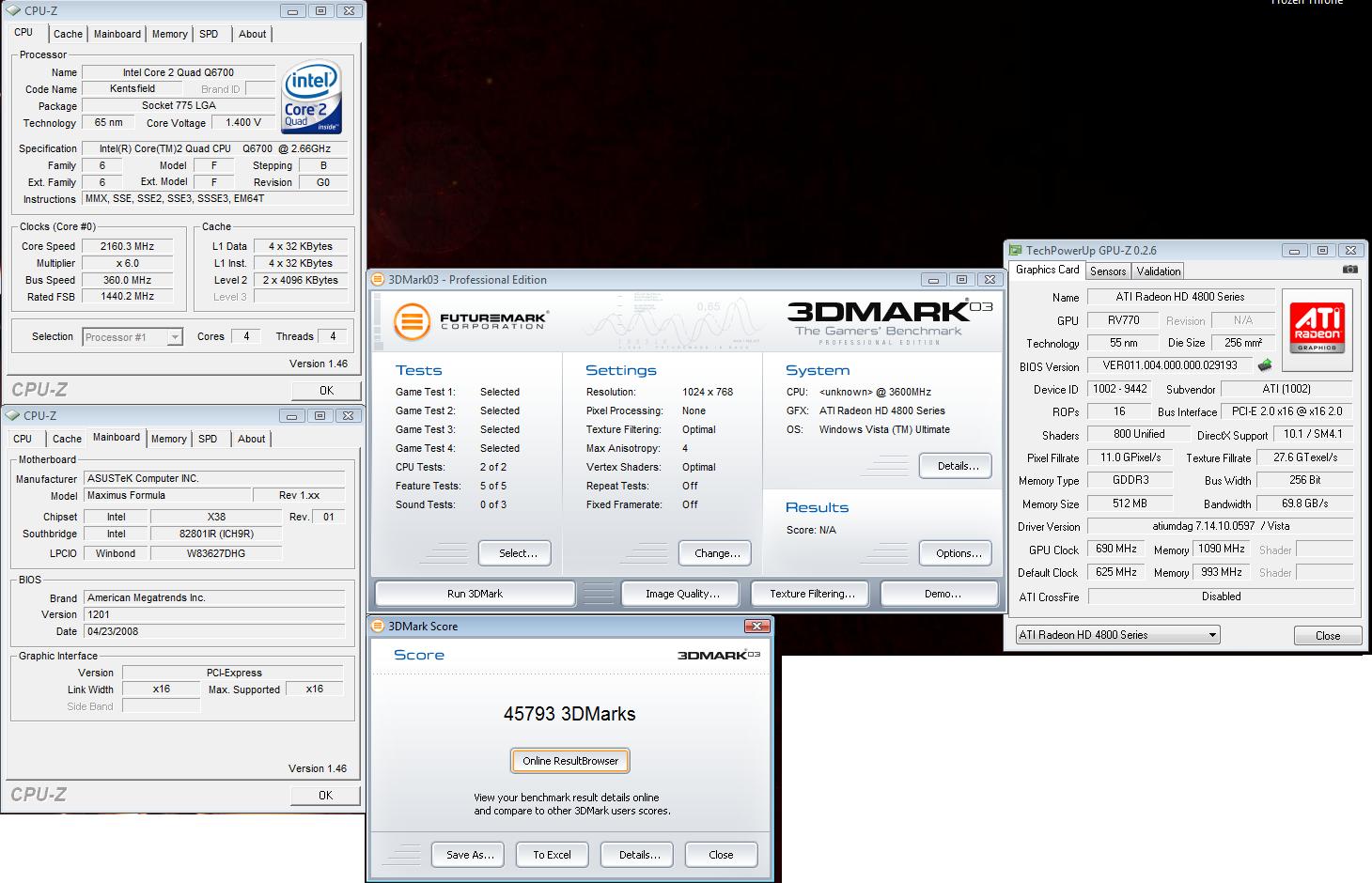The height and width of the screenshot is (883, 1372).
Task: Open Texture Filtering in 3DMark03
Action: click(x=812, y=594)
